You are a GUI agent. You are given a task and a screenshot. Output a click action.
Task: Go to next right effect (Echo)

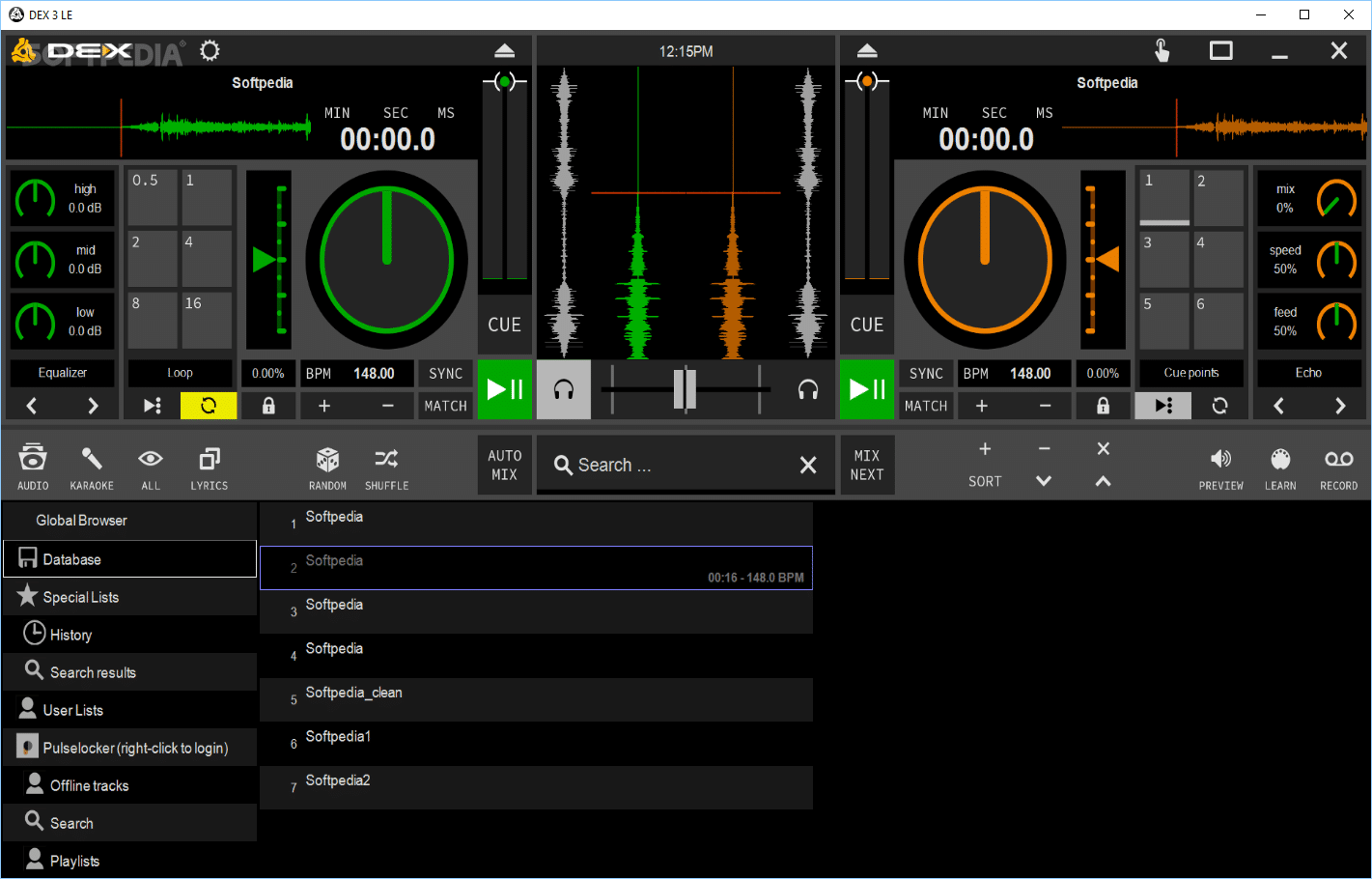(1340, 406)
